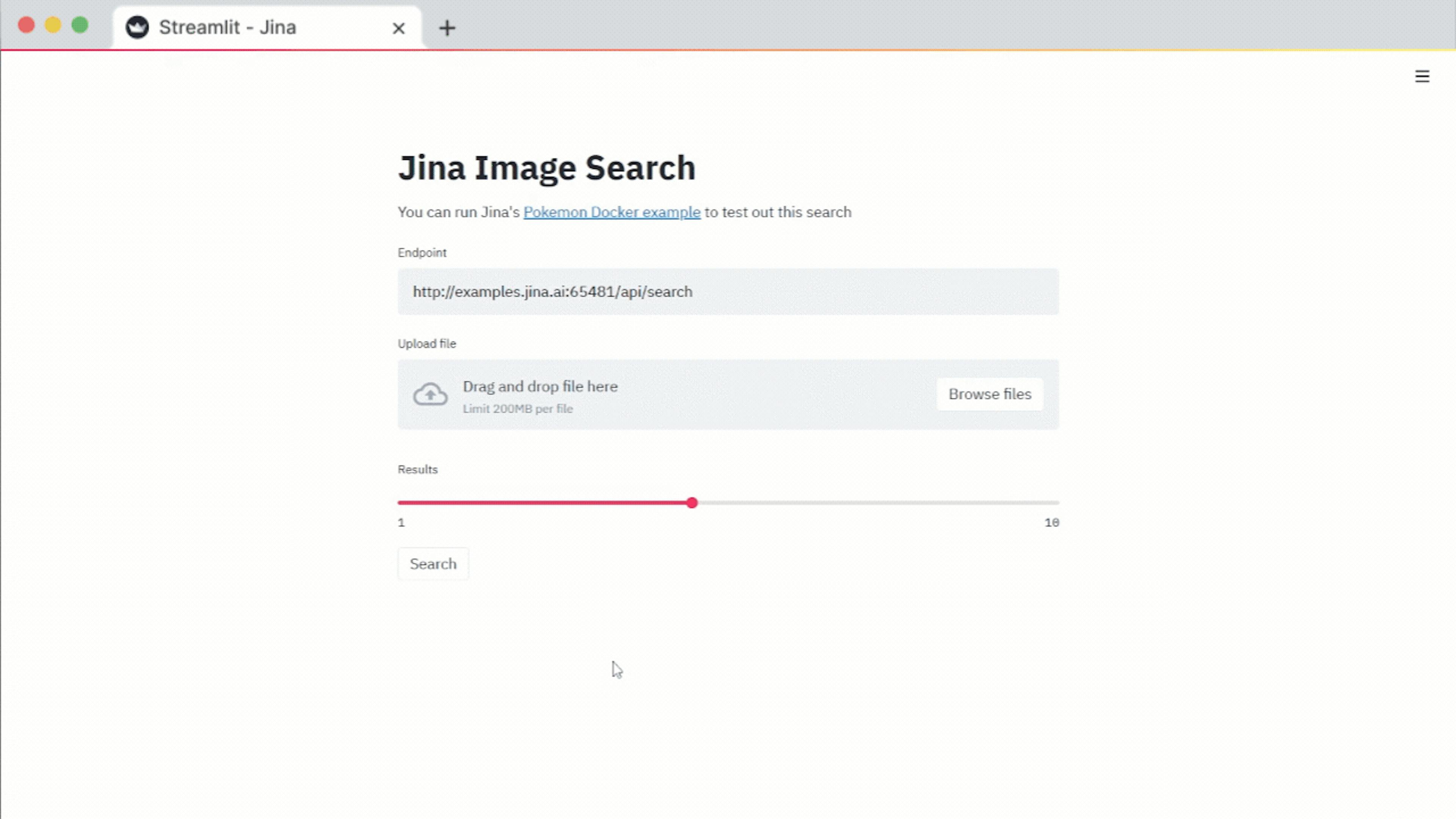Click Browse files to select an upload
Viewport: 1456px width, 819px height.
(990, 394)
